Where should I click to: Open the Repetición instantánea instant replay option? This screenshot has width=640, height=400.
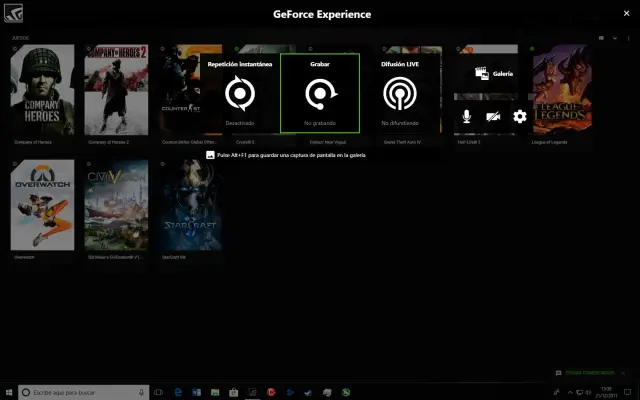point(240,93)
